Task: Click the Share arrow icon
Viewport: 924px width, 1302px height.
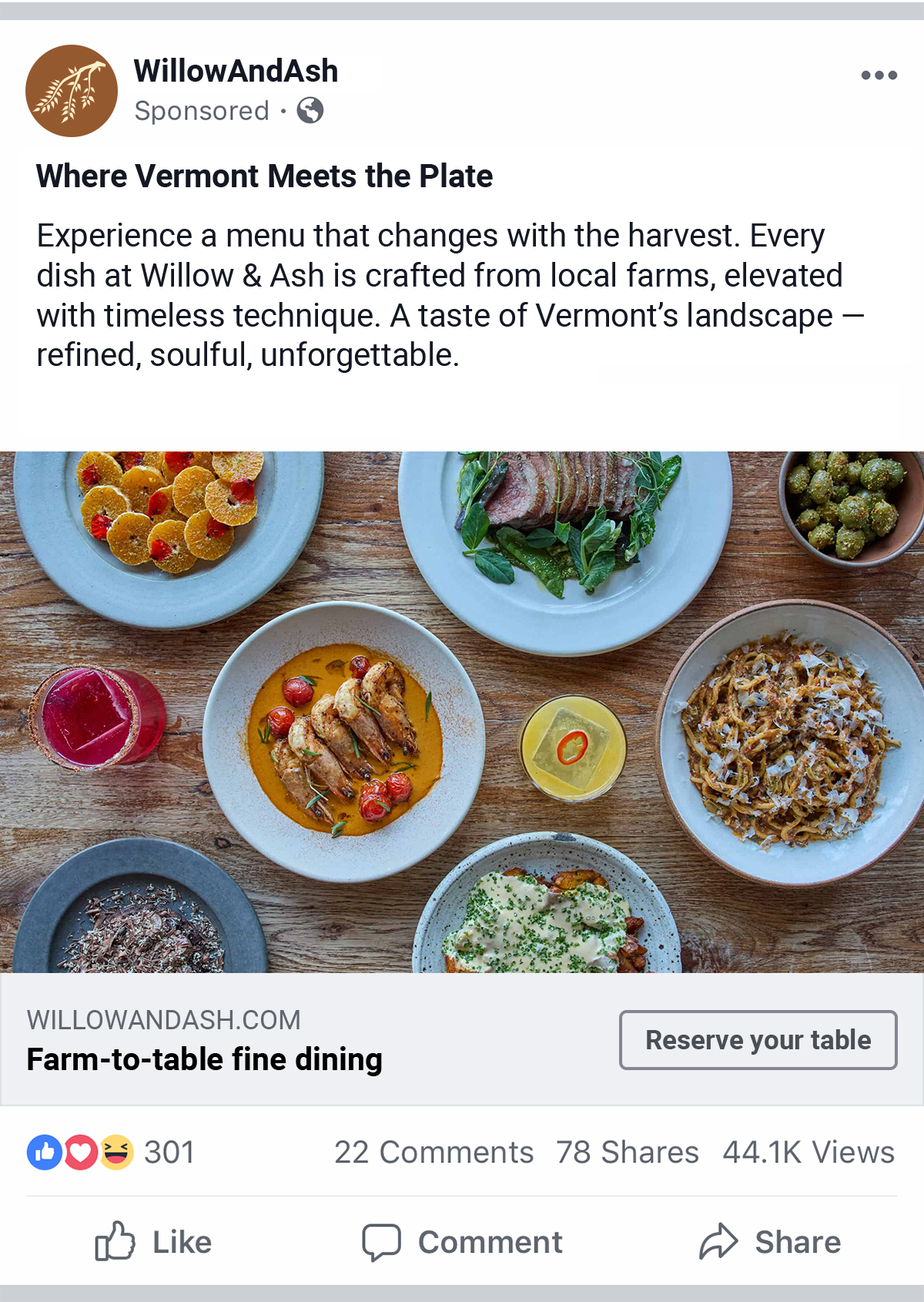Action: click(718, 1241)
